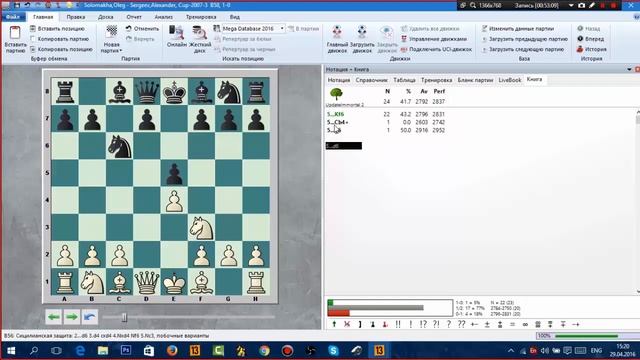Insert the ∞ unclear evaluation symbol
This screenshot has width=640, height=360.
(x=525, y=324)
